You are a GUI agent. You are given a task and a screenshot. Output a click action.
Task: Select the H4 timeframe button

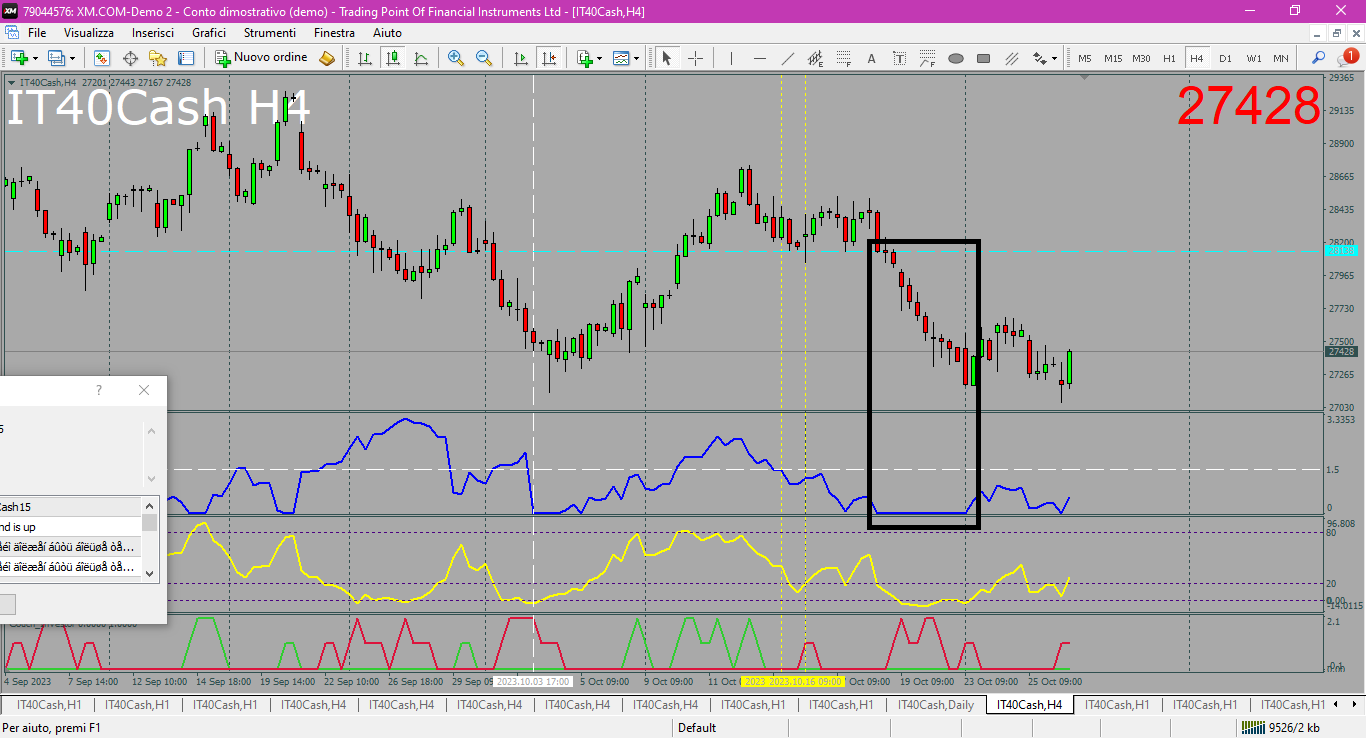pos(1197,58)
